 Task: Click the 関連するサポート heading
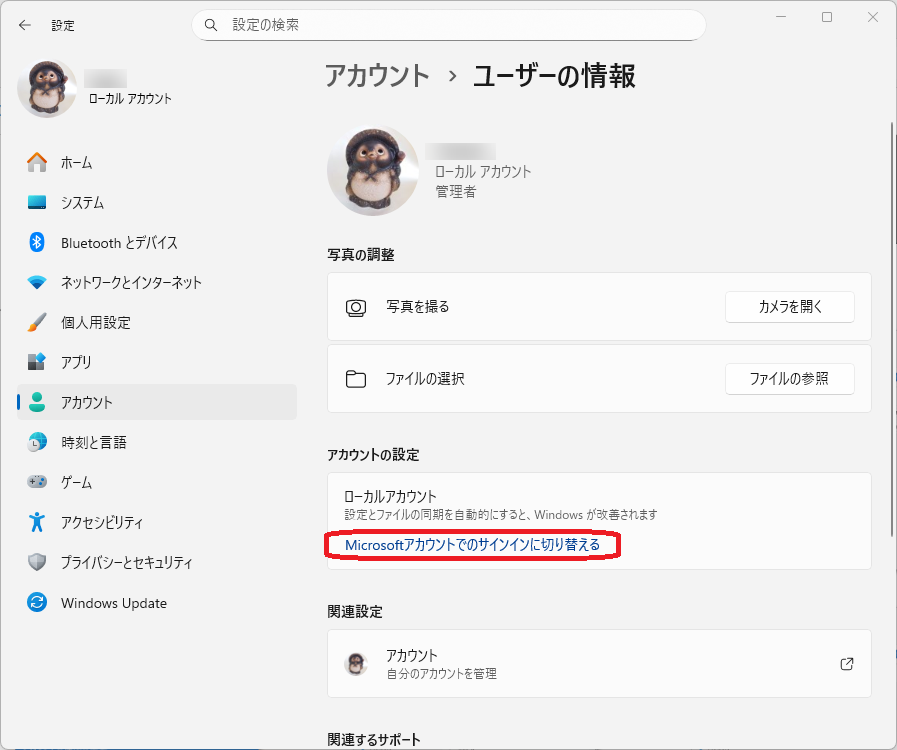pyautogui.click(x=374, y=739)
